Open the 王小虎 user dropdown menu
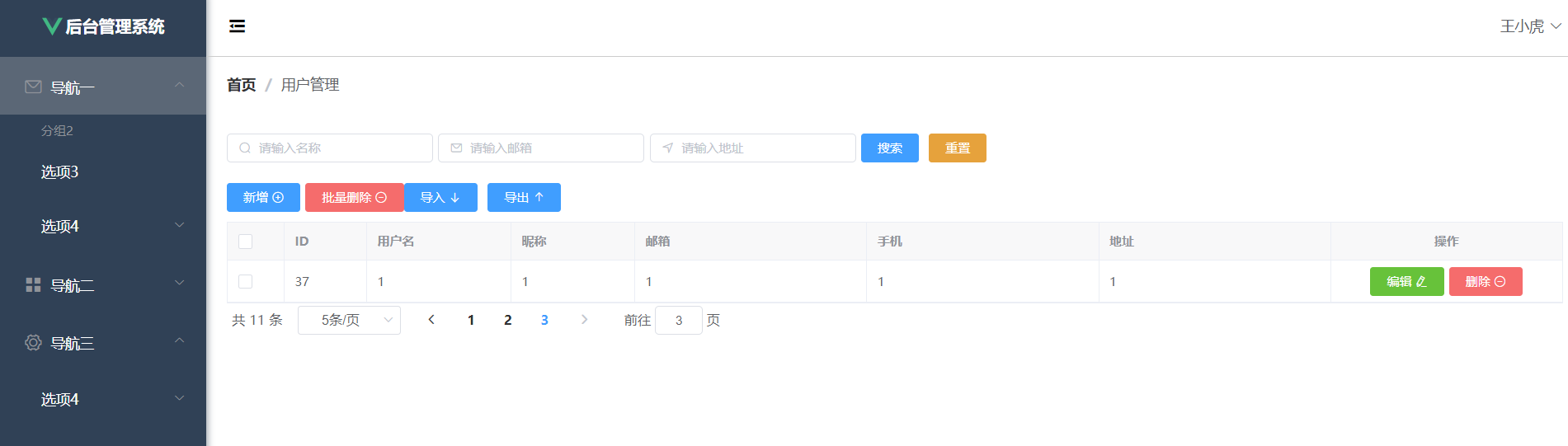1568x446 pixels. pos(1530,26)
